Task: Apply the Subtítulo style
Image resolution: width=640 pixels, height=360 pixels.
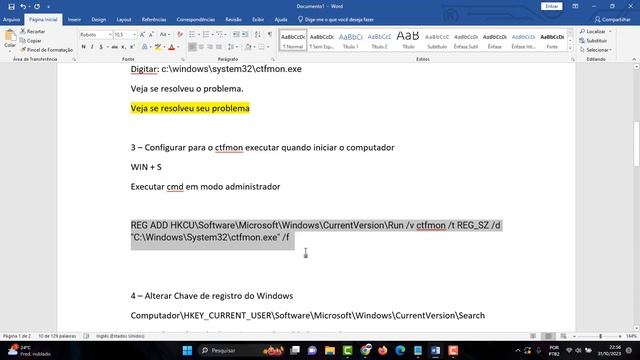Action: click(x=437, y=40)
